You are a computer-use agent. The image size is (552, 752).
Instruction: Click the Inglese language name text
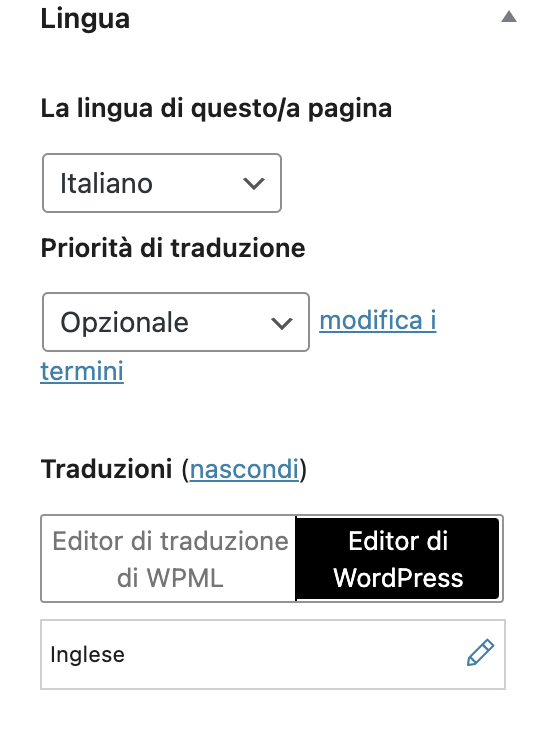pyautogui.click(x=87, y=655)
